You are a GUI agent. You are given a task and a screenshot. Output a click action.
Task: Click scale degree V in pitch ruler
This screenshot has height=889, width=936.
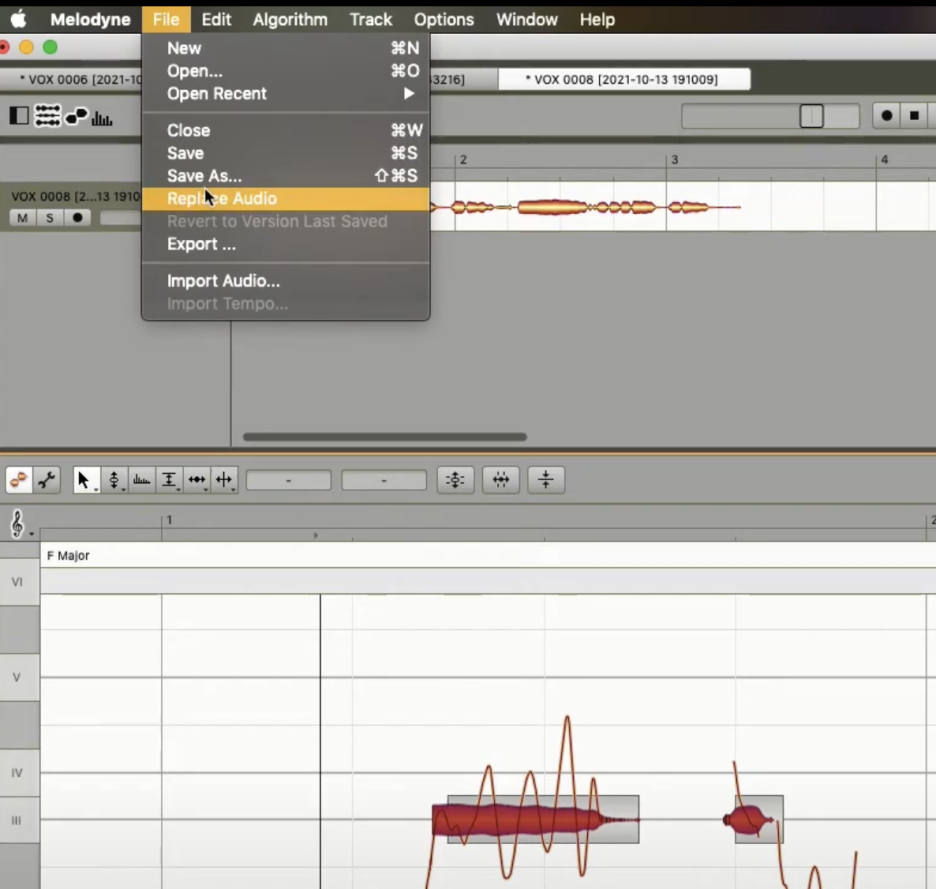[x=17, y=677]
